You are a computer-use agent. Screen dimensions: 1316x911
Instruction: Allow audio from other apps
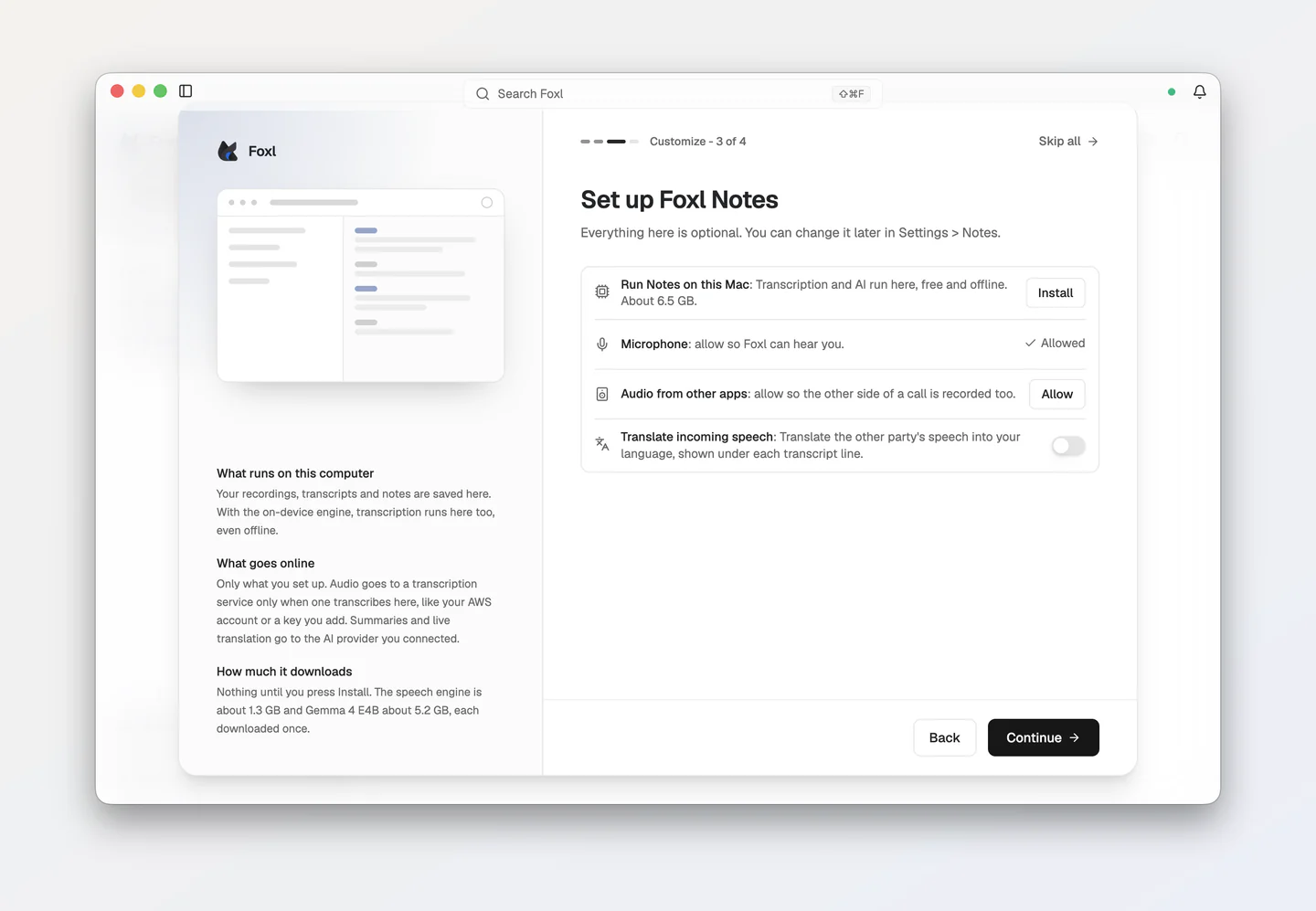[x=1056, y=394]
